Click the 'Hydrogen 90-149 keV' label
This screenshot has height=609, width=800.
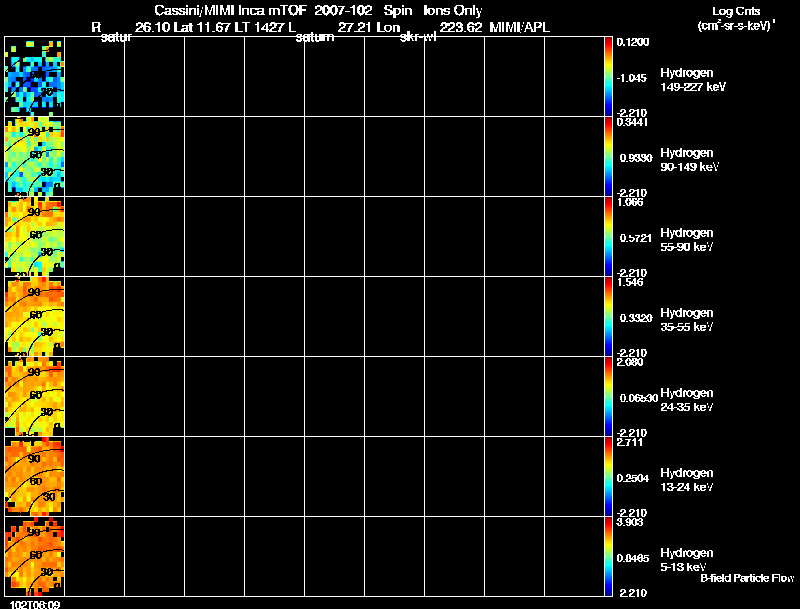[x=689, y=160]
